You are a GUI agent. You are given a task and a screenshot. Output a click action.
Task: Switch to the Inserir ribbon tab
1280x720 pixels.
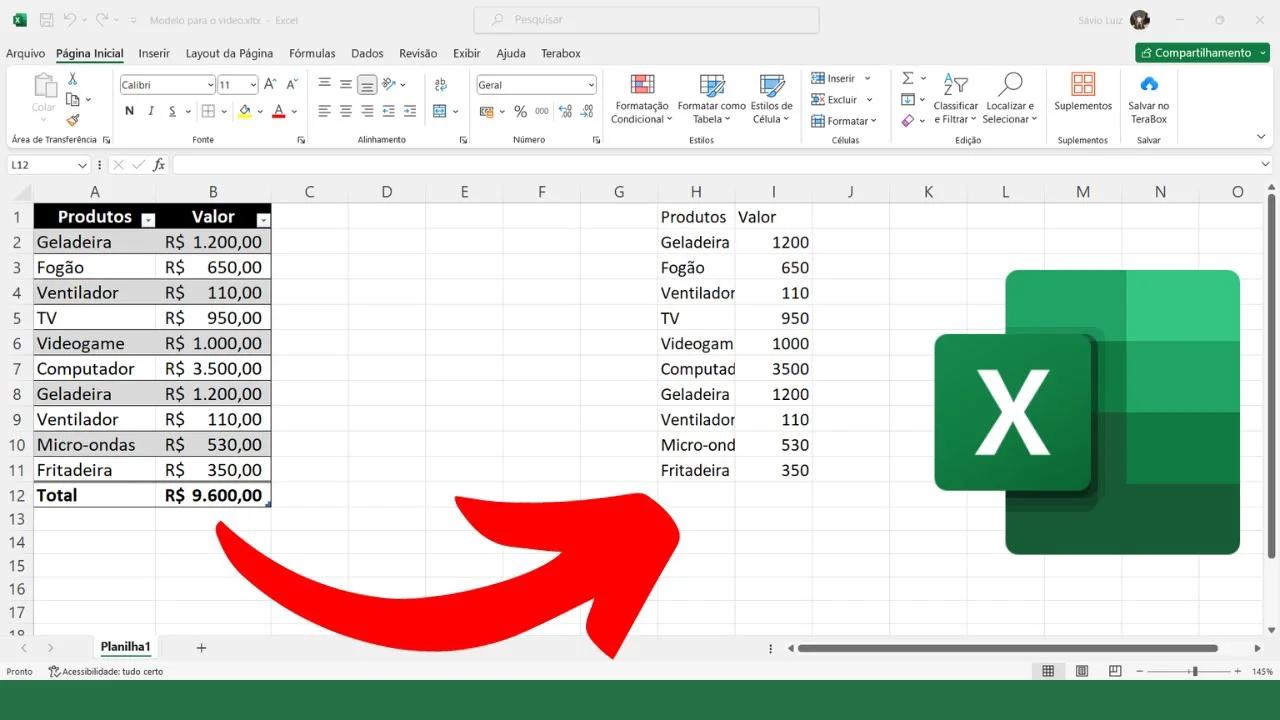pyautogui.click(x=154, y=54)
